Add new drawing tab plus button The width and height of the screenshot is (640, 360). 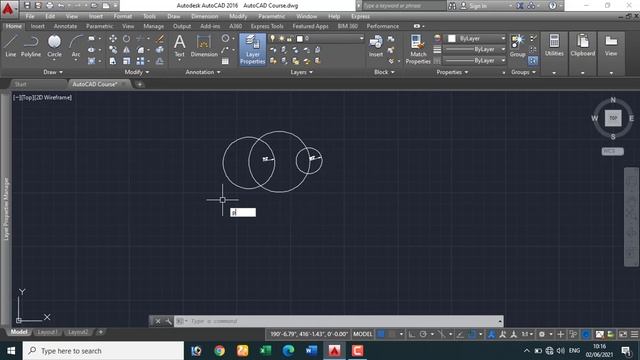click(140, 84)
